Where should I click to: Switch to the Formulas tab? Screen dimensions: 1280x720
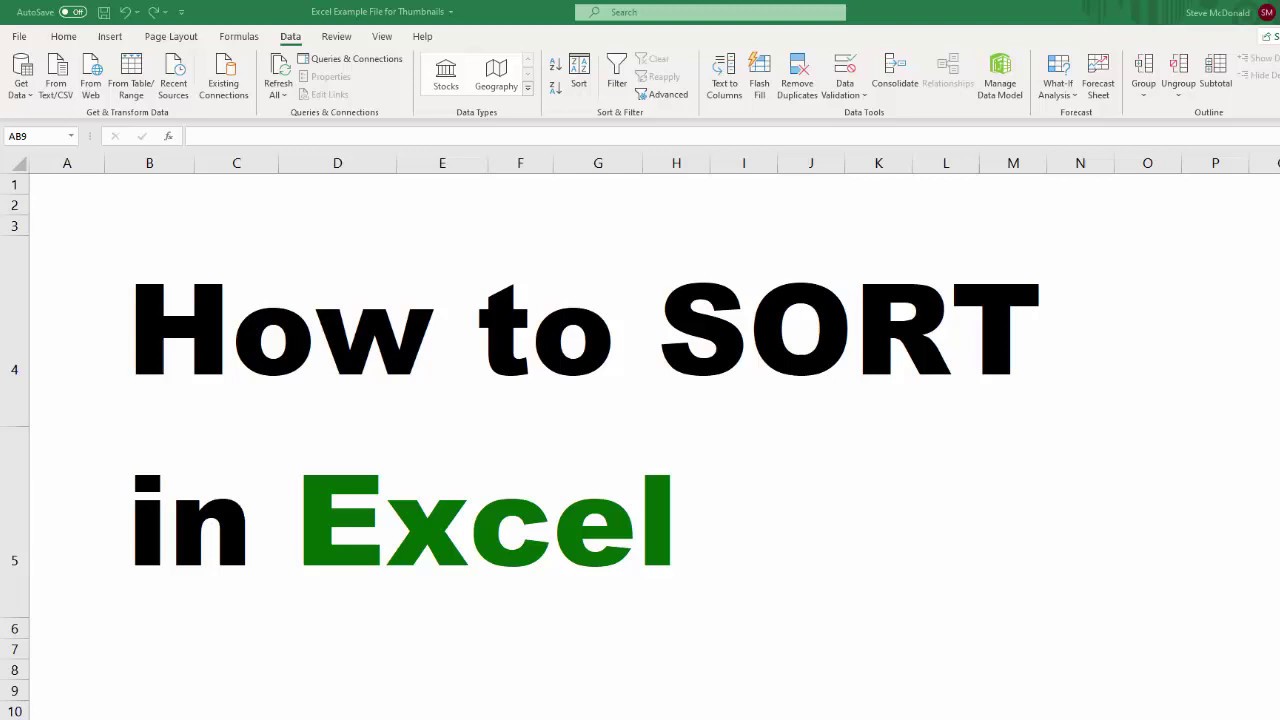(239, 37)
